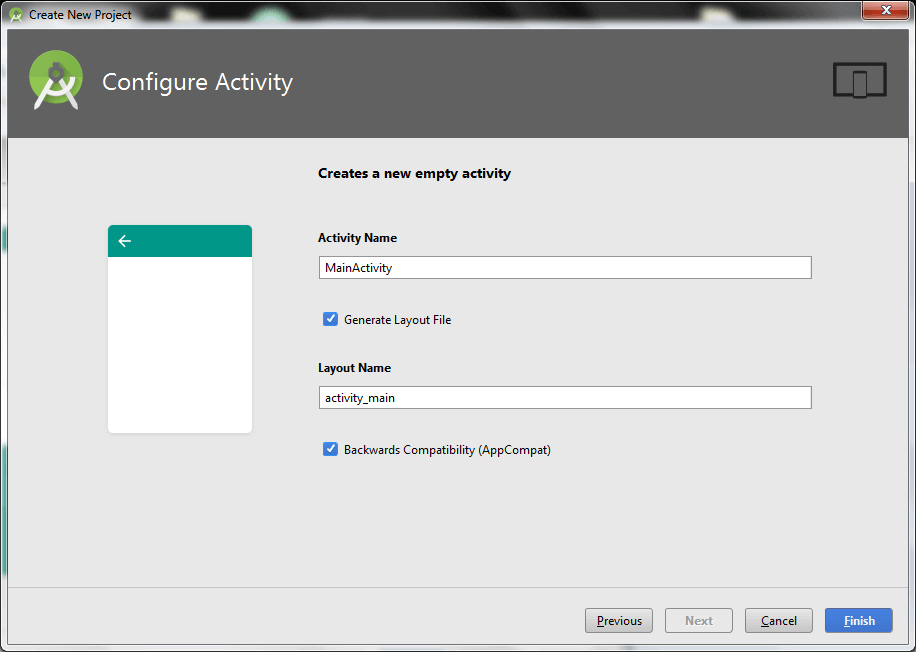916x652 pixels.
Task: Focus the activity_main layout name field
Action: click(x=564, y=398)
